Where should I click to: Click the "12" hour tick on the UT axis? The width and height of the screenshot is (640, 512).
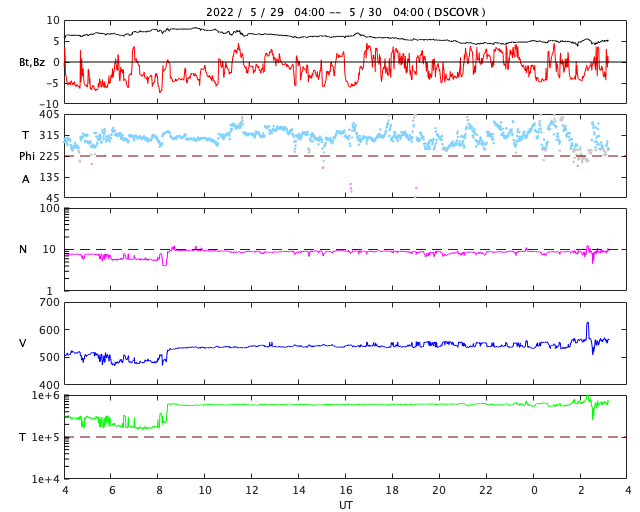pos(252,490)
